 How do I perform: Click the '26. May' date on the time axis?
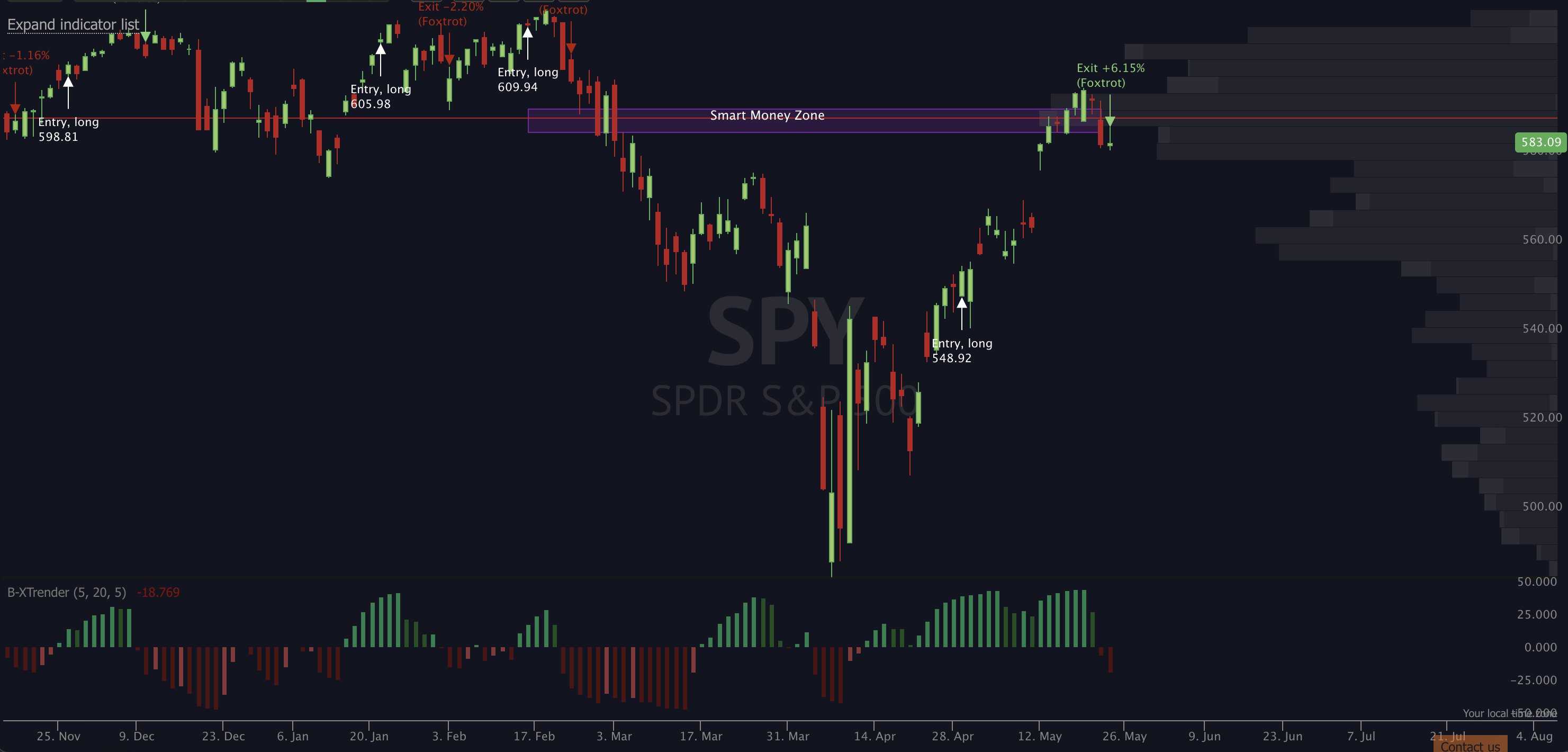[x=1124, y=736]
